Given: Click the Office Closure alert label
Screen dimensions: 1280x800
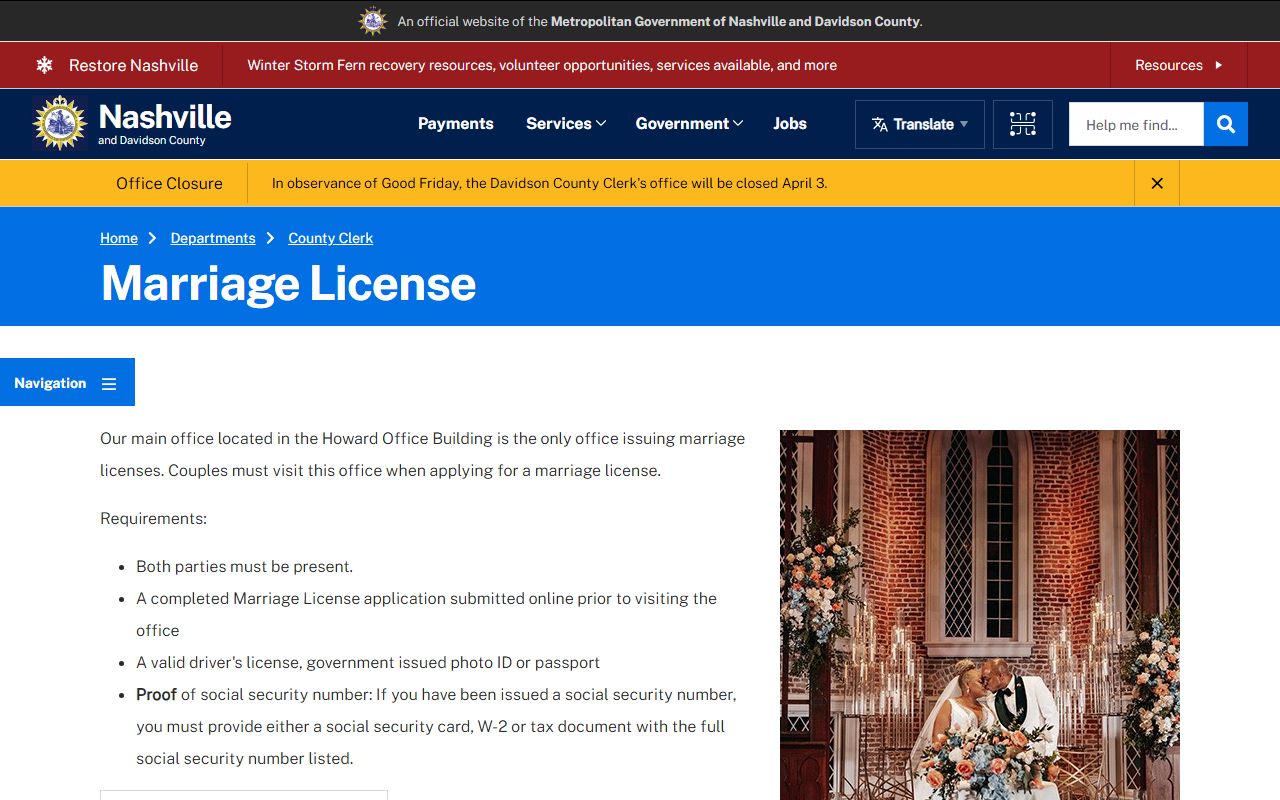Looking at the screenshot, I should [169, 183].
